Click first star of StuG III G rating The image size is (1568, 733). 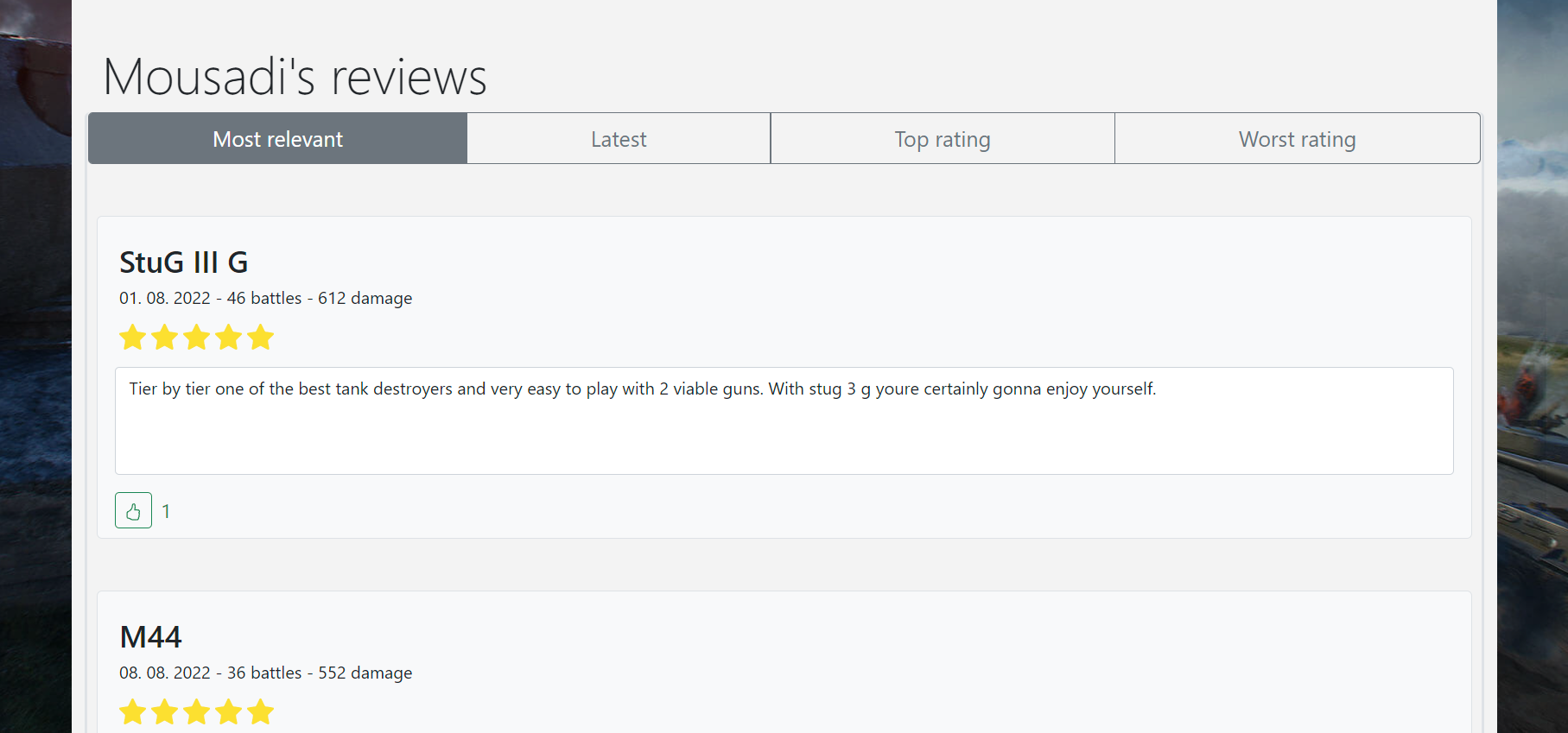[x=133, y=338]
